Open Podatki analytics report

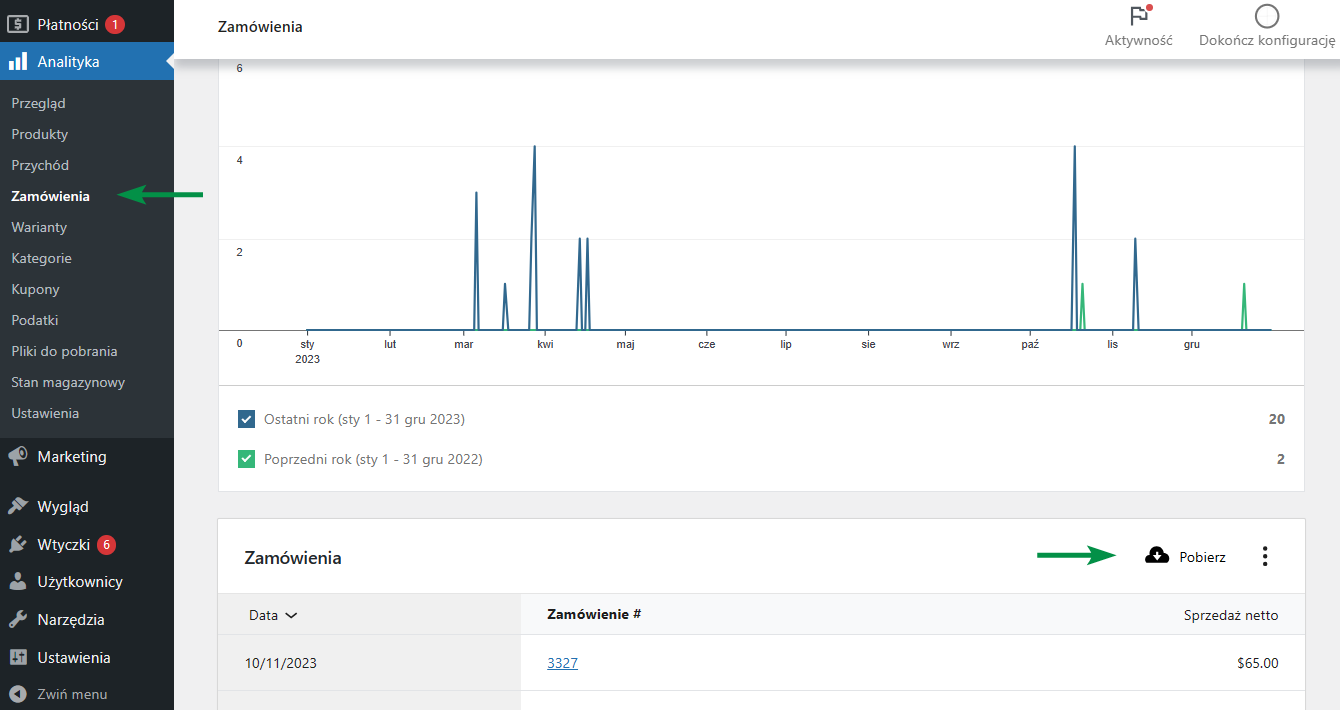click(35, 320)
